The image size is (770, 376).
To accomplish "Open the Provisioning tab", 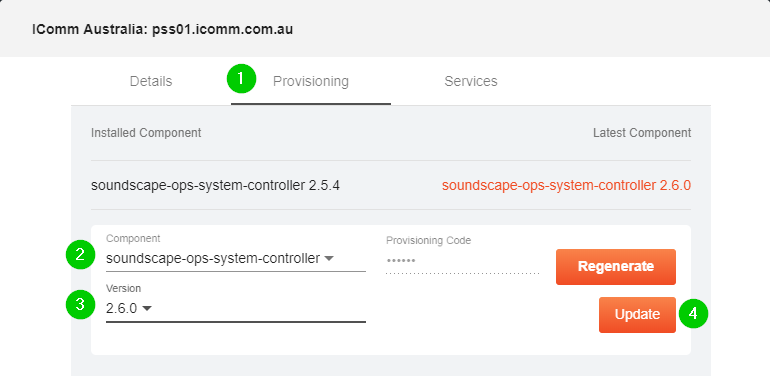I will click(311, 81).
